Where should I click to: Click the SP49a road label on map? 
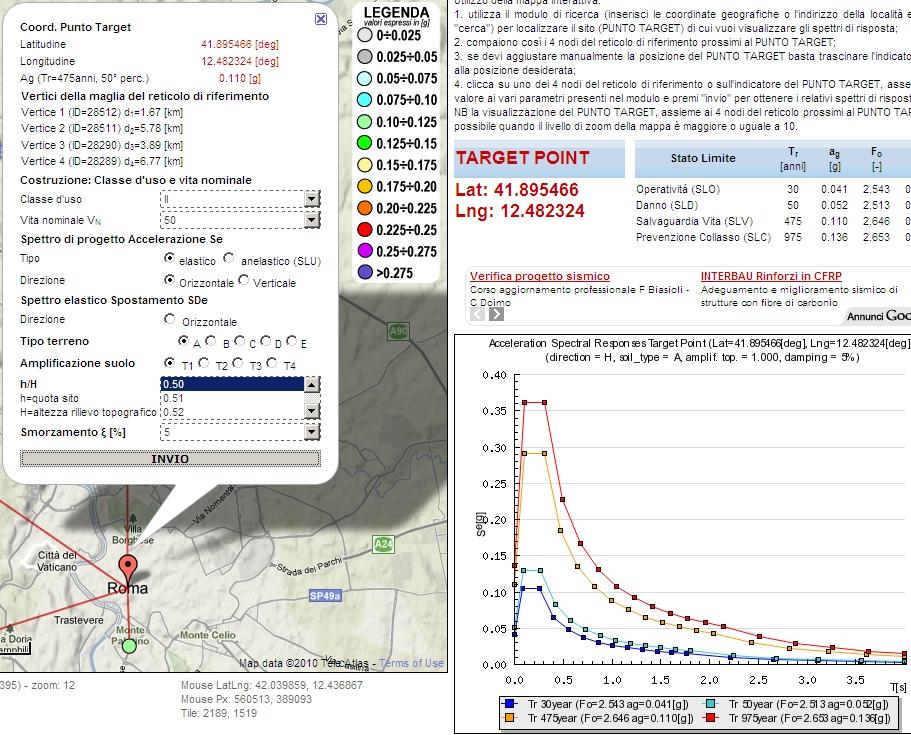[x=325, y=596]
